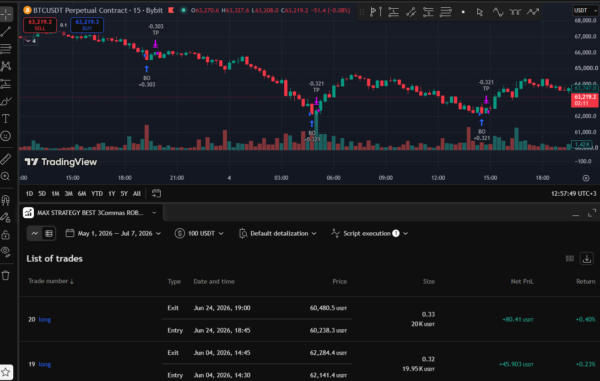The width and height of the screenshot is (600, 381).
Task: Click the BO +0.303 entry arrow marker
Action: (147, 76)
